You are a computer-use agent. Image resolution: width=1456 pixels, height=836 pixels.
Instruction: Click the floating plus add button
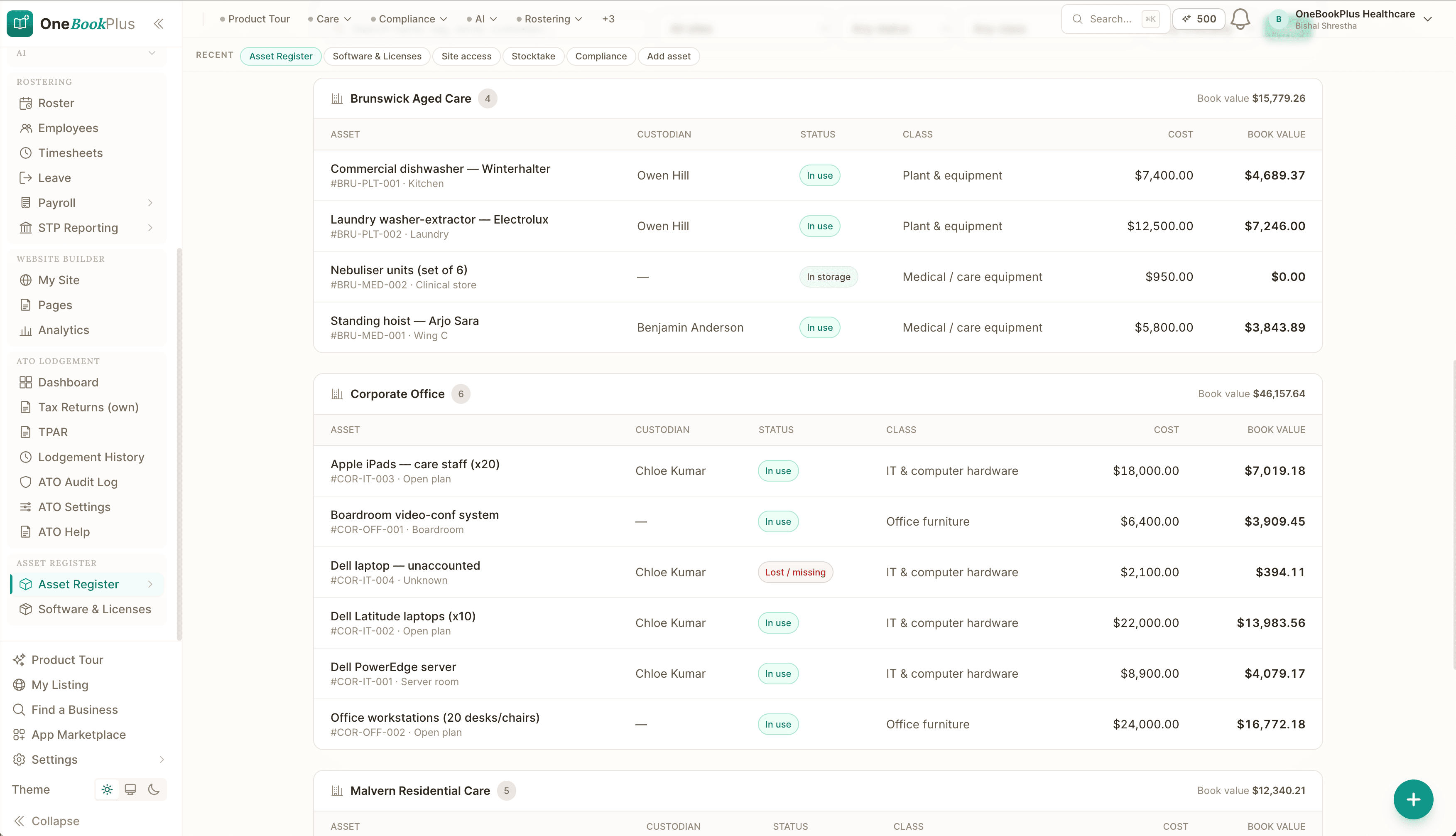[1413, 799]
